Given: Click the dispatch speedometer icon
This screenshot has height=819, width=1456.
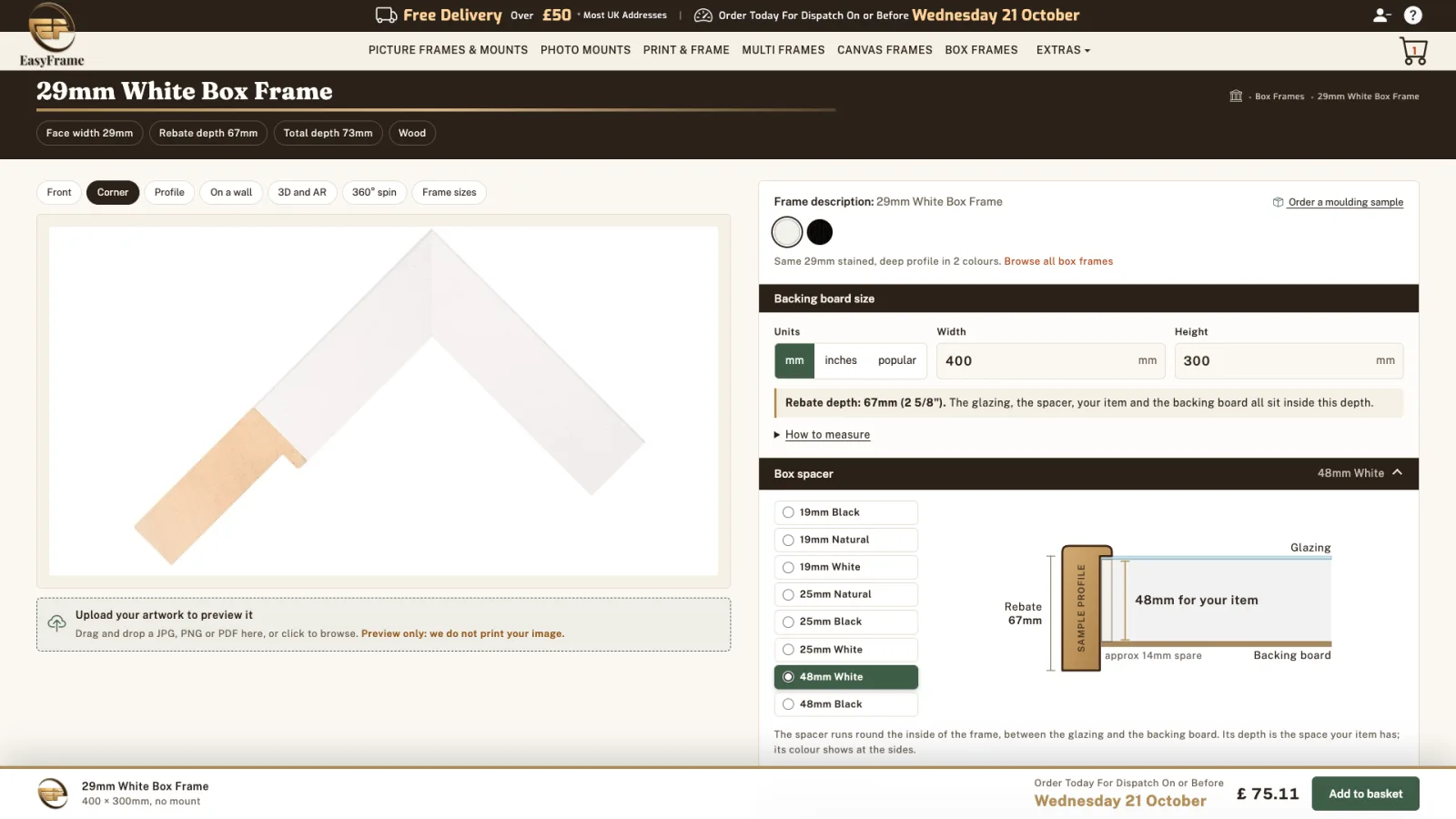Looking at the screenshot, I should (x=703, y=15).
